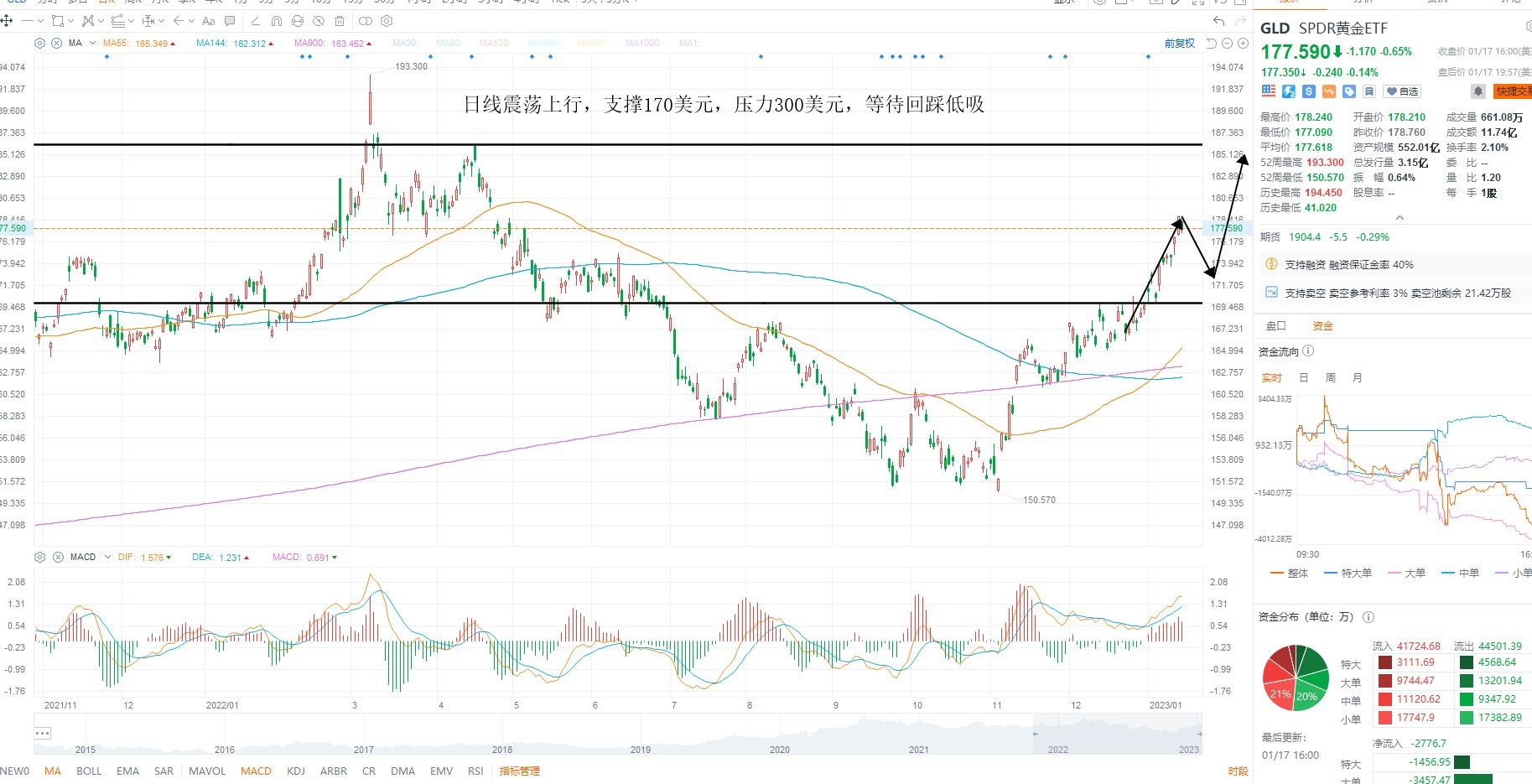Toggle the SAR main chart indicator
This screenshot has width=1532, height=784.
click(164, 771)
